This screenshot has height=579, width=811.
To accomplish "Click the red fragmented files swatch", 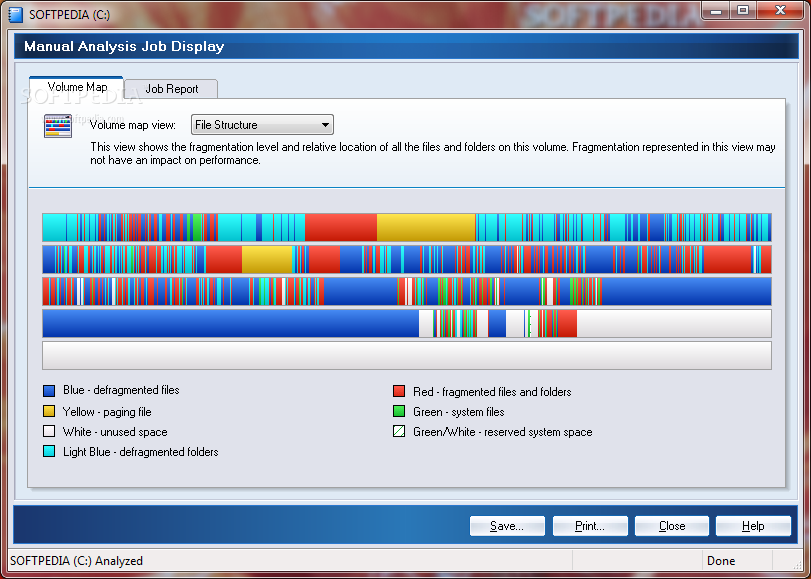I will (399, 391).
